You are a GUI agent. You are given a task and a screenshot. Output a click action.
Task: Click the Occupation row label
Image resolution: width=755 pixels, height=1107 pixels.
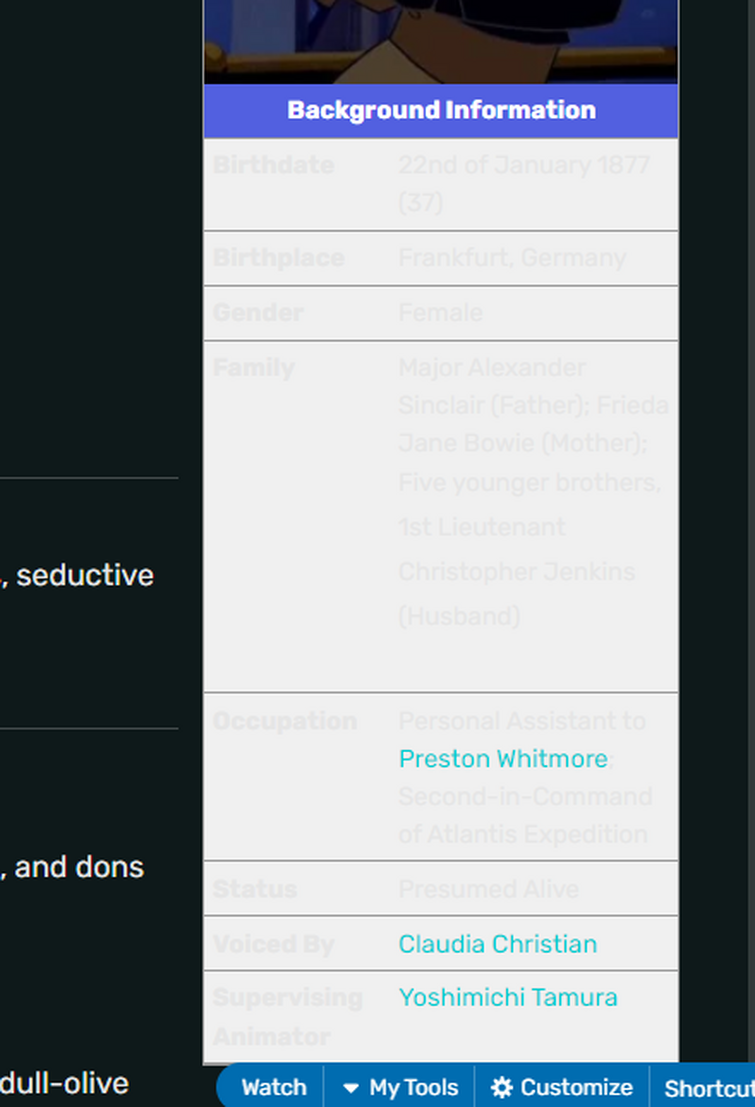click(x=285, y=721)
